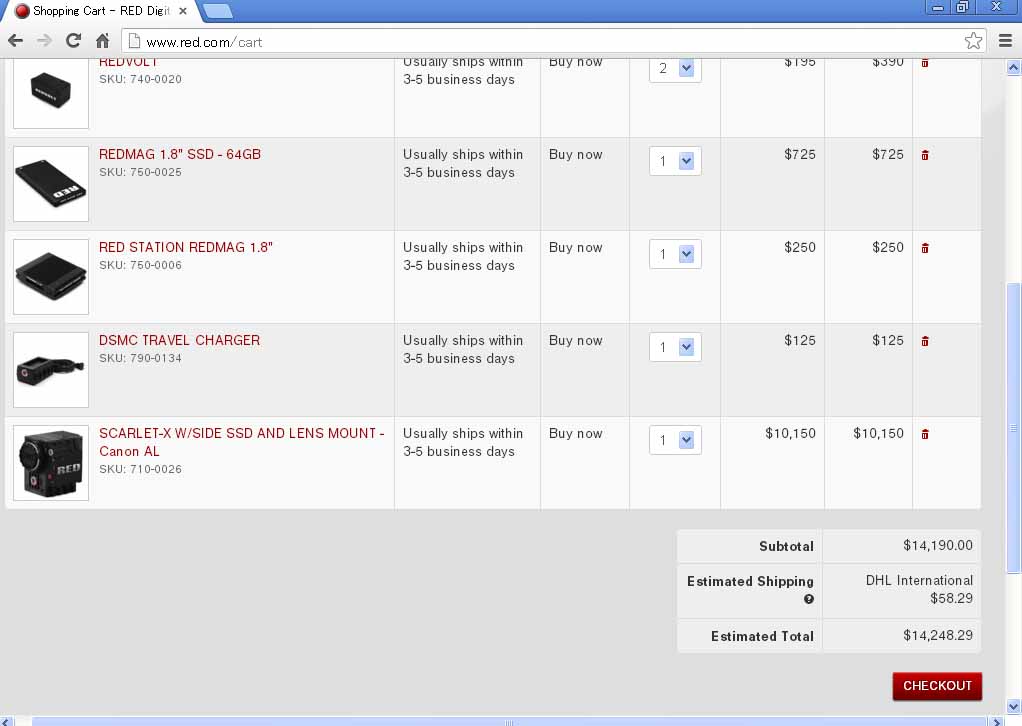Click DHL International shipping text
Image resolution: width=1022 pixels, height=726 pixels.
coord(919,580)
